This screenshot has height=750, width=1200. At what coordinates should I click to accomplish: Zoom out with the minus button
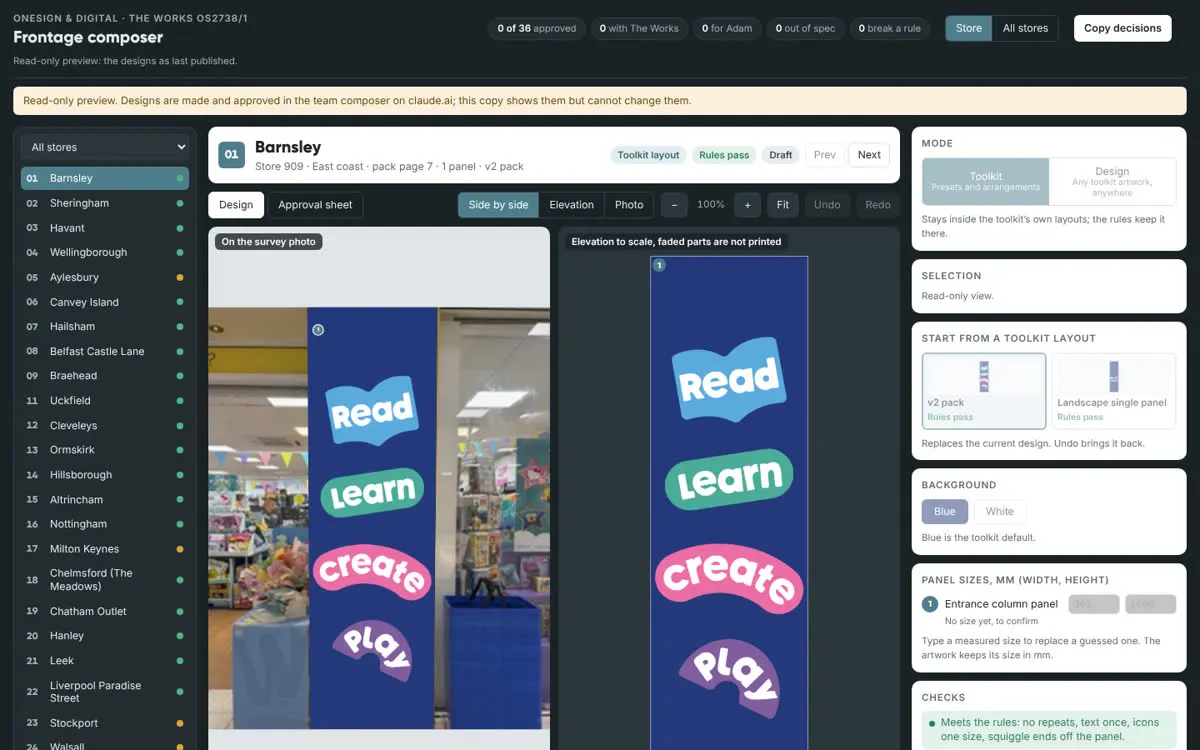pyautogui.click(x=674, y=205)
